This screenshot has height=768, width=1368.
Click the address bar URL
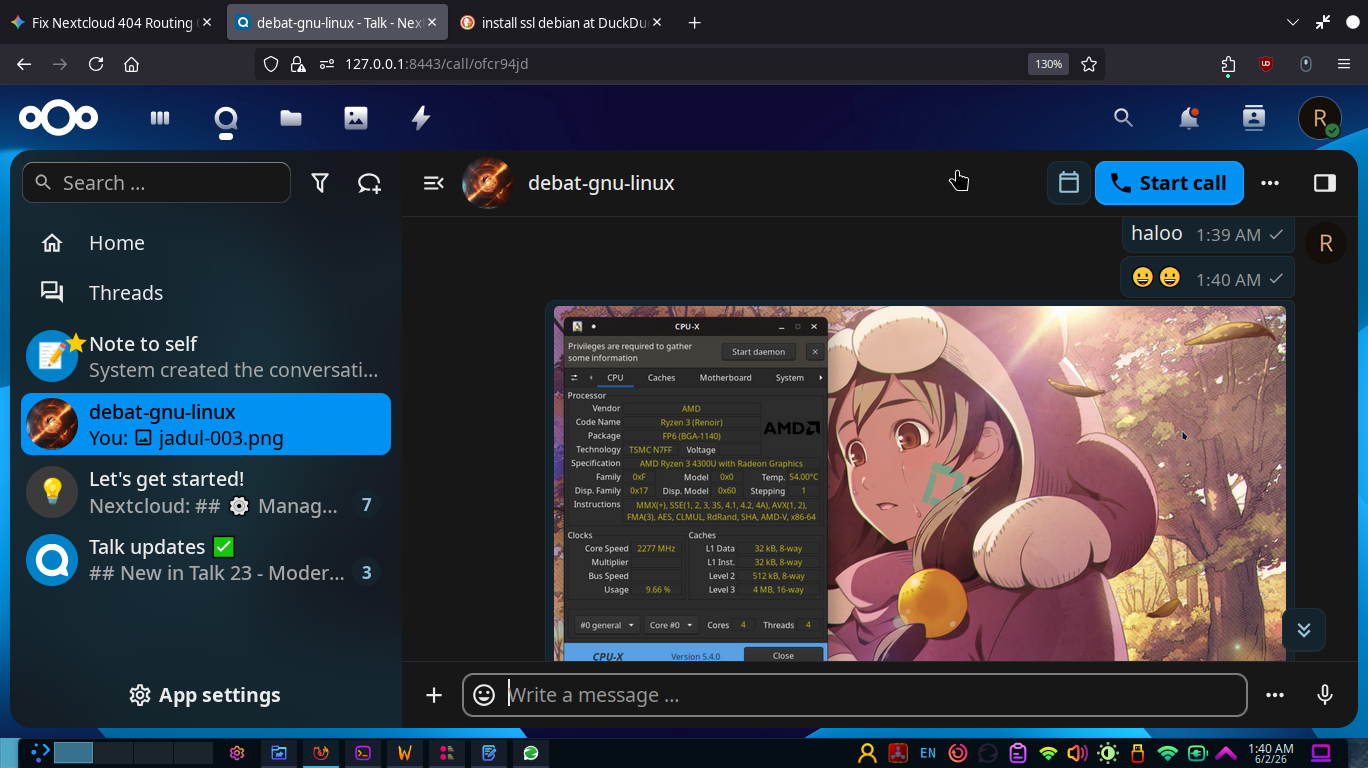pos(436,64)
